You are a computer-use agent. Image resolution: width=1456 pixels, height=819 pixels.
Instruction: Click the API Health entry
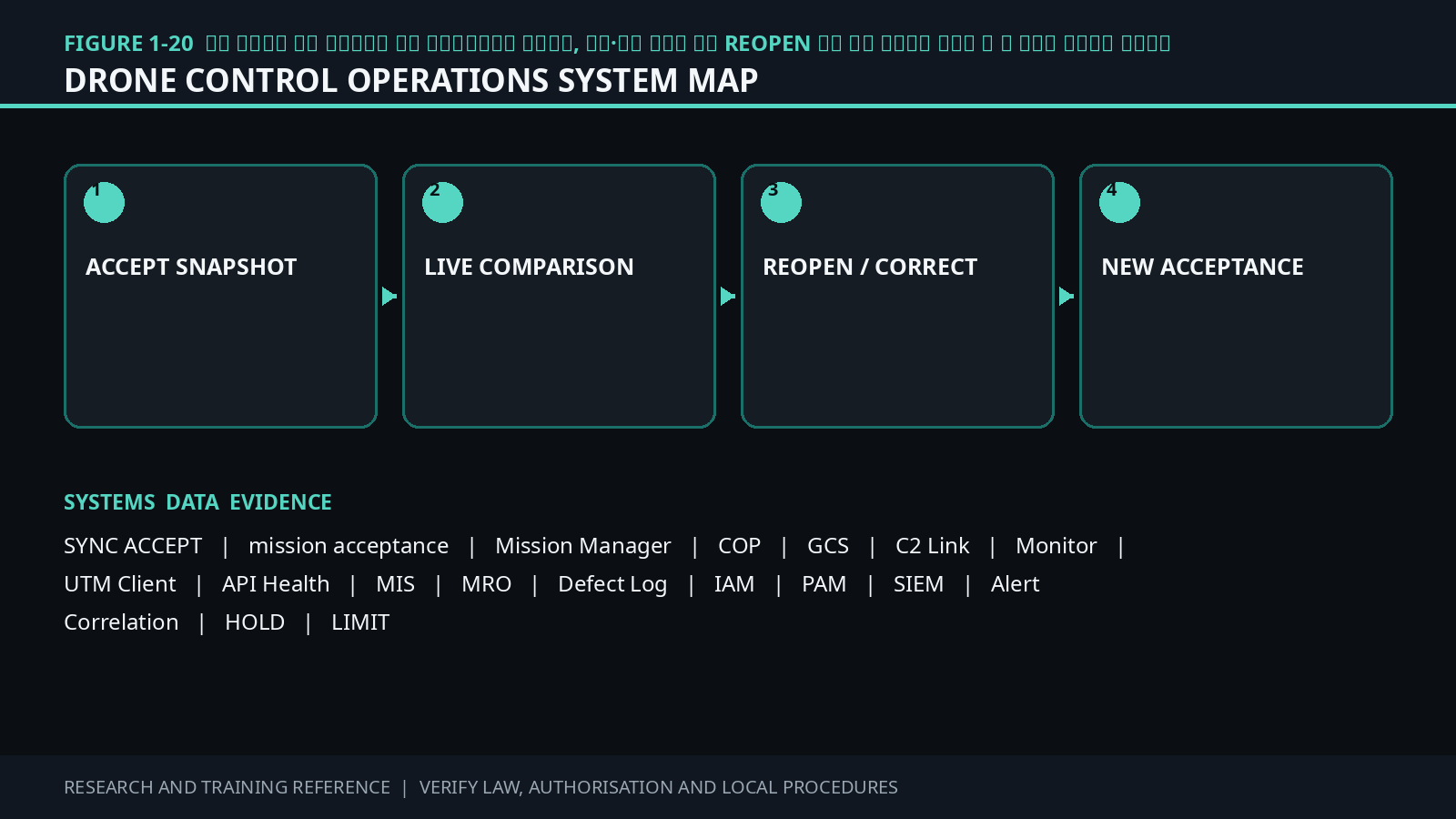(x=276, y=584)
